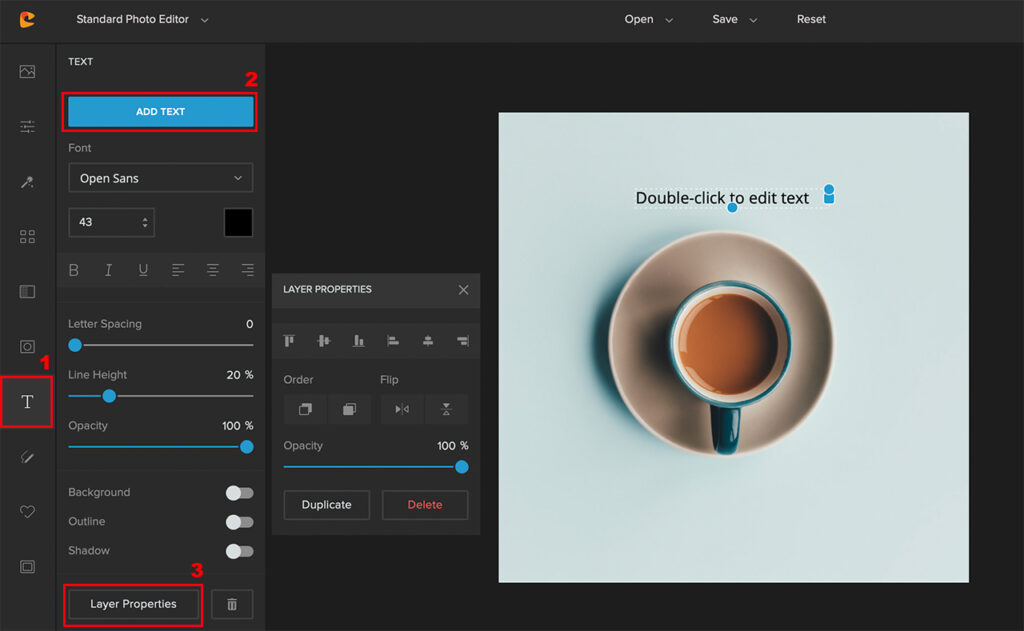Screen dimensions: 1024x631
Task: Click the Colorcinch logo icon
Action: click(27, 20)
